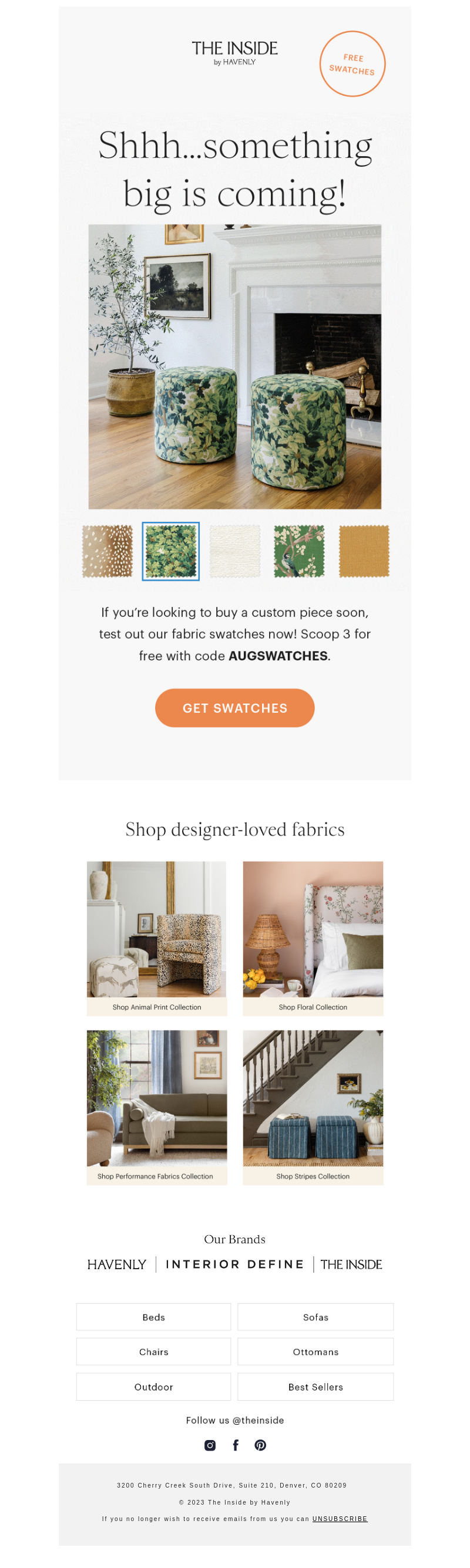
Task: Open the Ottomans category
Action: click(x=315, y=1352)
